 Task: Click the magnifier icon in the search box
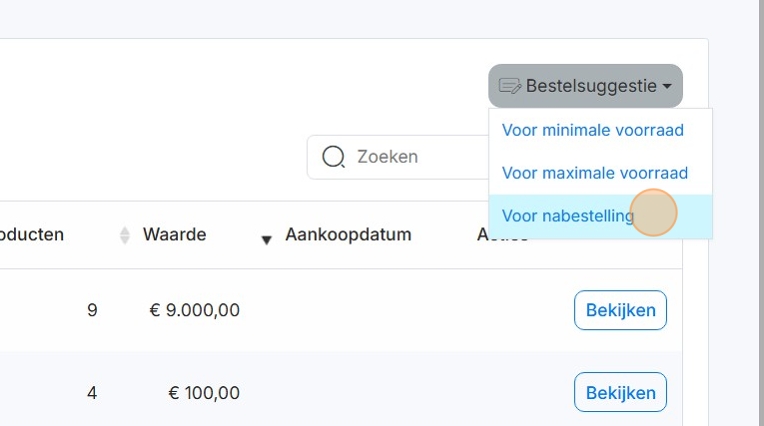[x=333, y=157]
